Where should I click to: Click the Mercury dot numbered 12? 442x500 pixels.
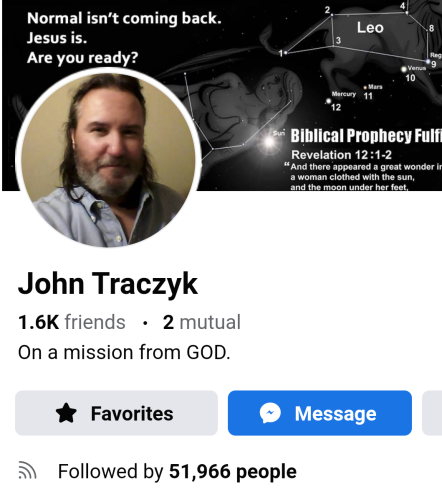328,101
